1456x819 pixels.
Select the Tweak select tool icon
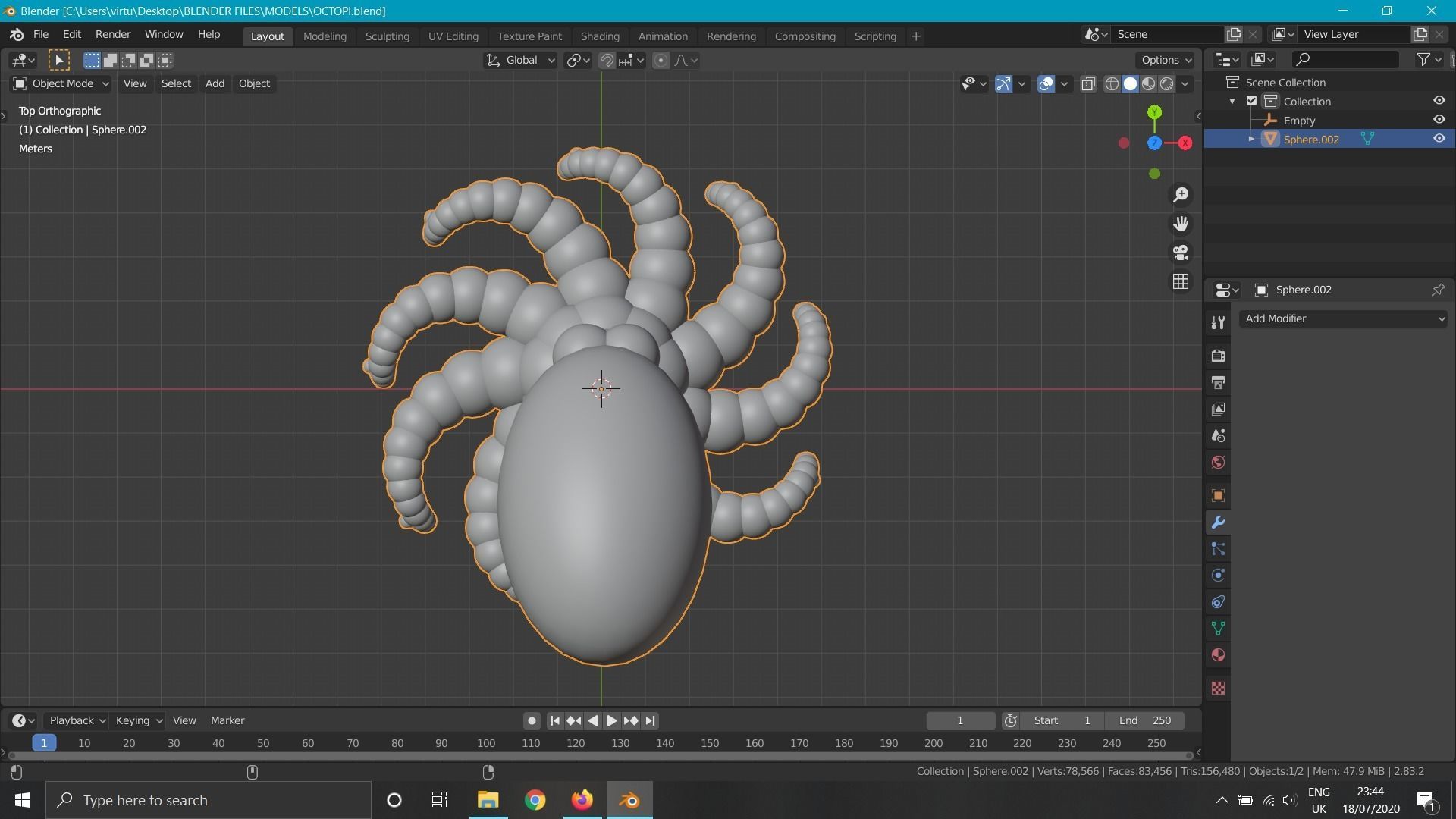(x=58, y=60)
